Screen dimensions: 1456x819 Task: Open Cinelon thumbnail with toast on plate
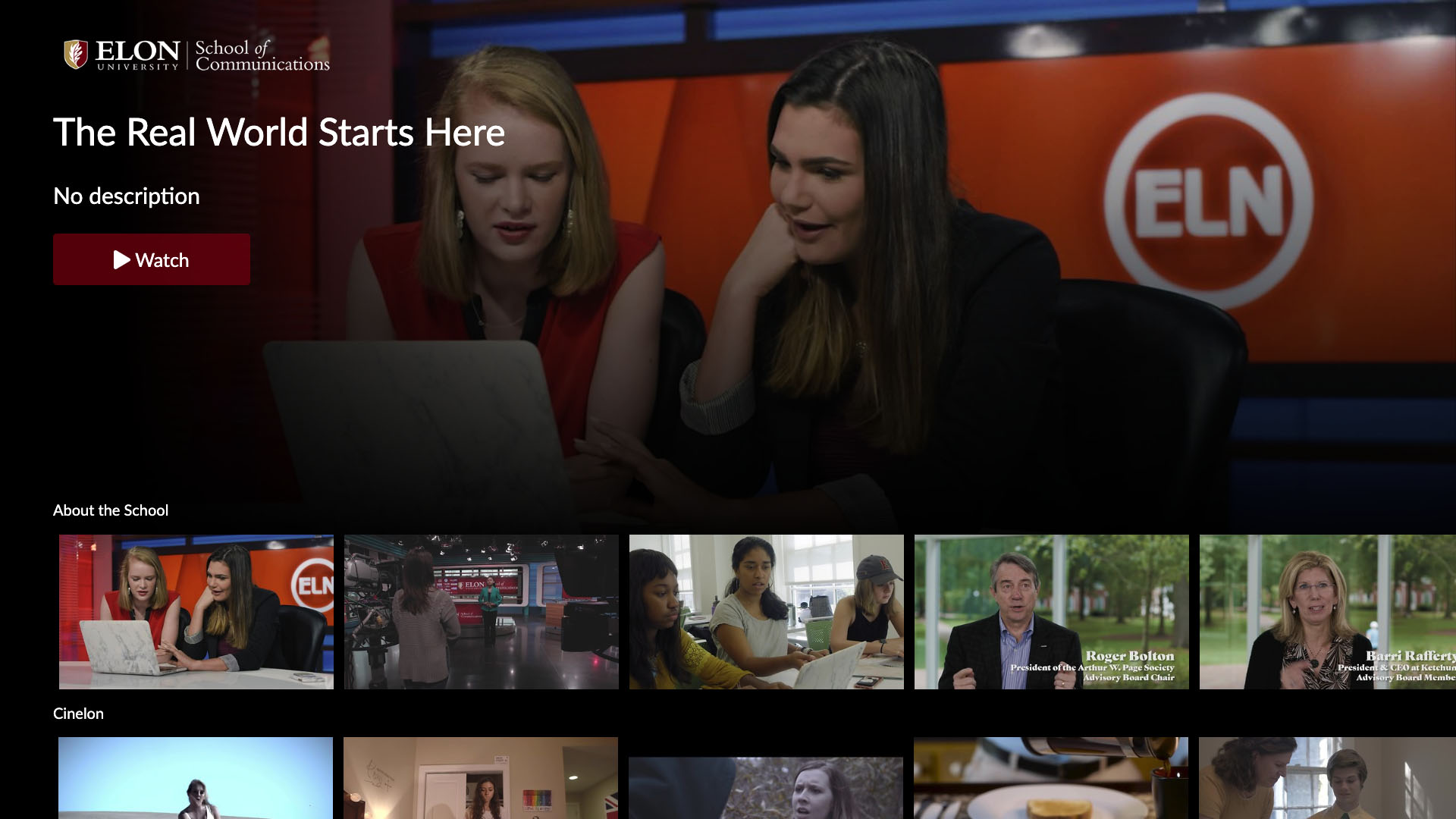pos(1051,778)
